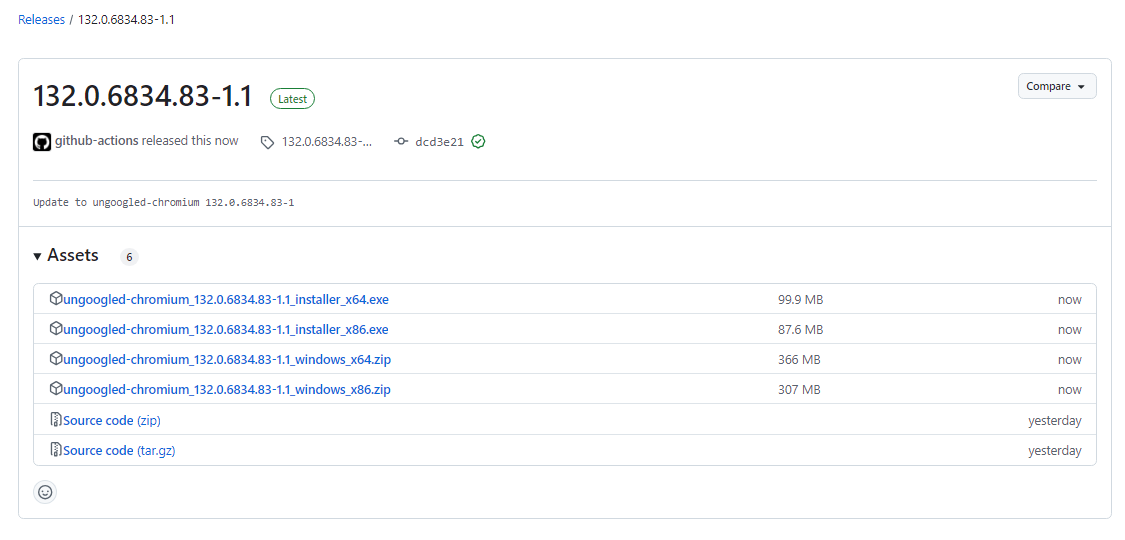
Task: Click zip file icon of Source code (zip)
Action: coord(55,420)
